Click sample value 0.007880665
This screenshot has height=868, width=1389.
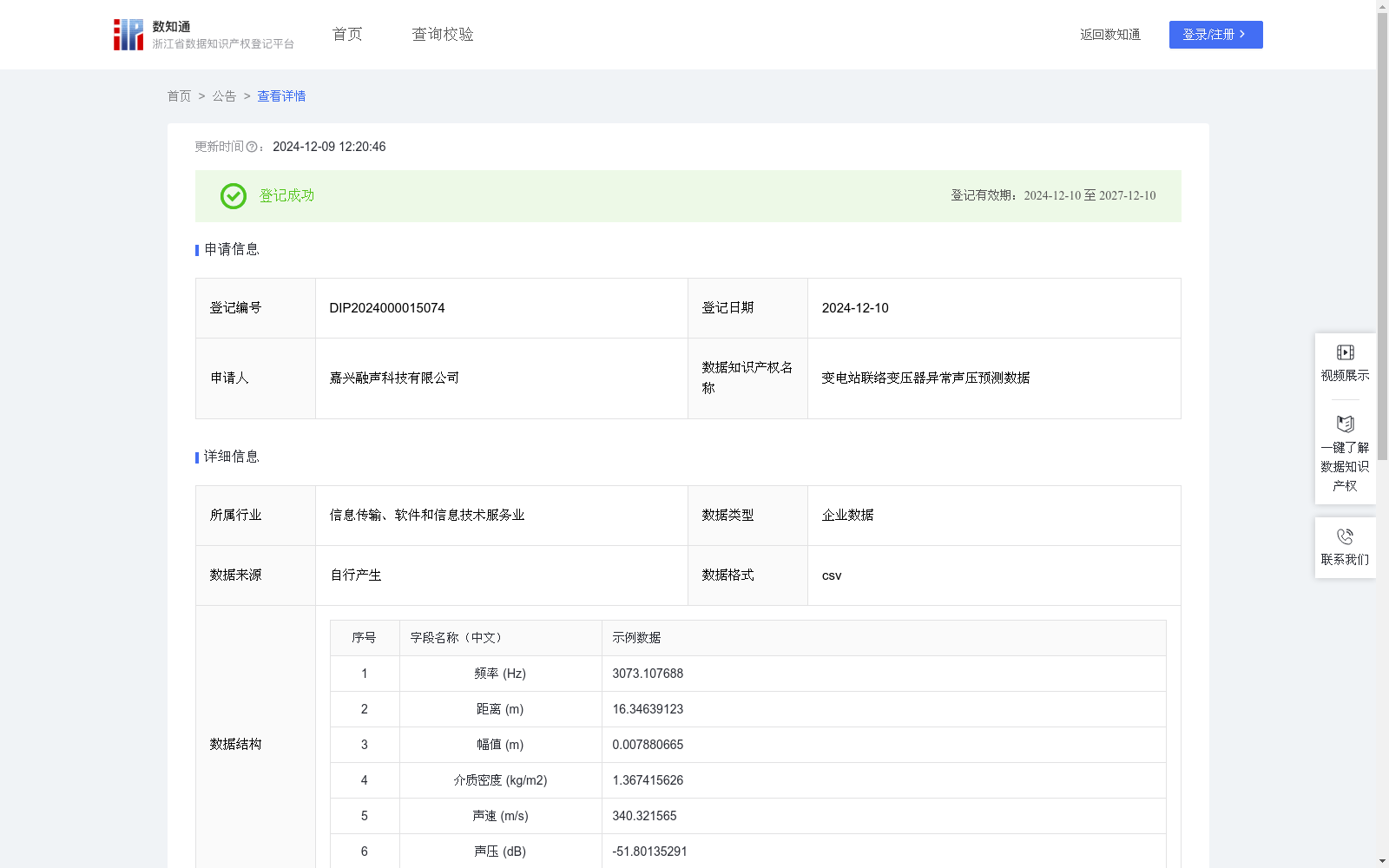point(648,745)
